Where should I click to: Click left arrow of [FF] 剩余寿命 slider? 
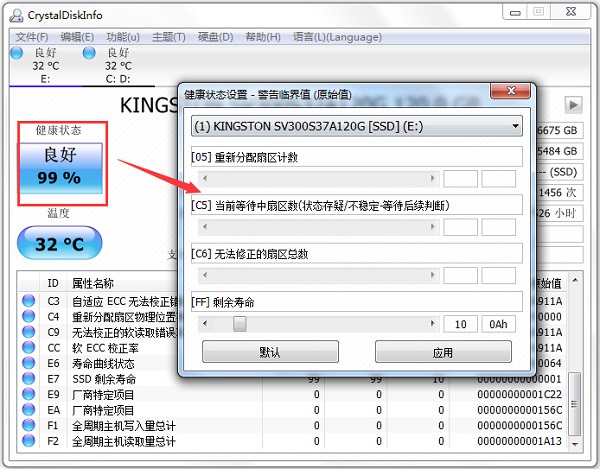(x=205, y=324)
